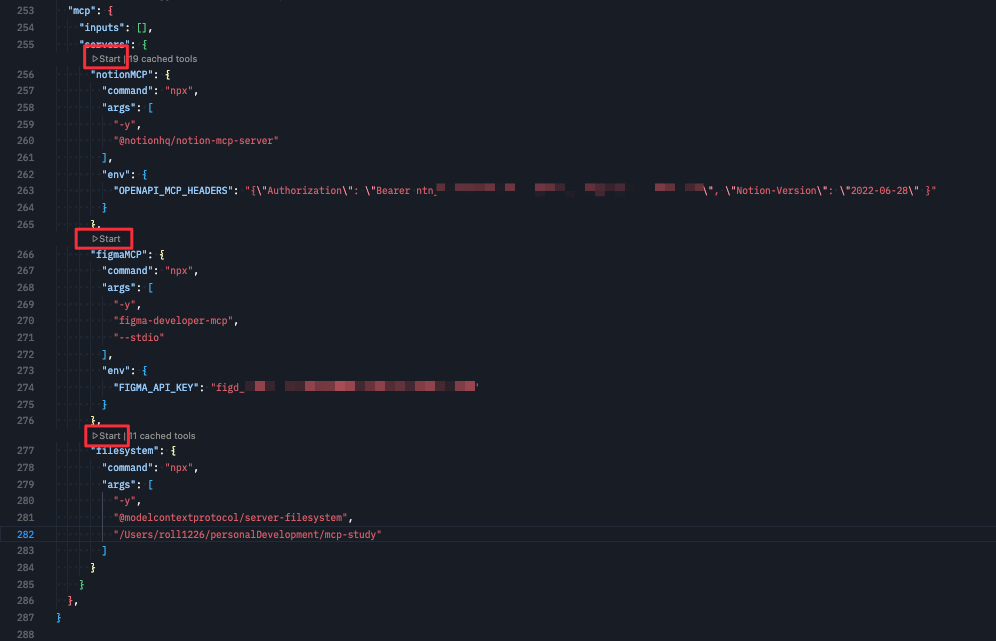Viewport: 996px width, 641px height.
Task: Click line number 282 in the gutter
Action: point(25,534)
